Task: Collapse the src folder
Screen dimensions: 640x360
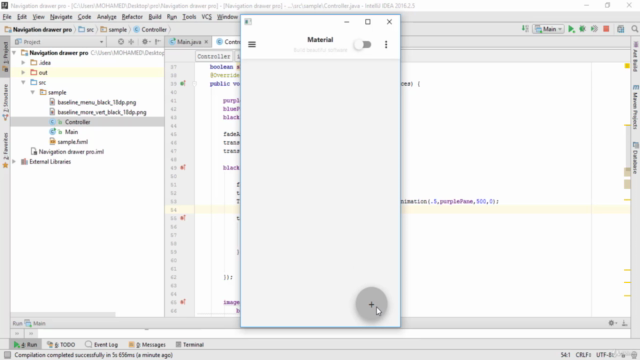Action: point(23,82)
